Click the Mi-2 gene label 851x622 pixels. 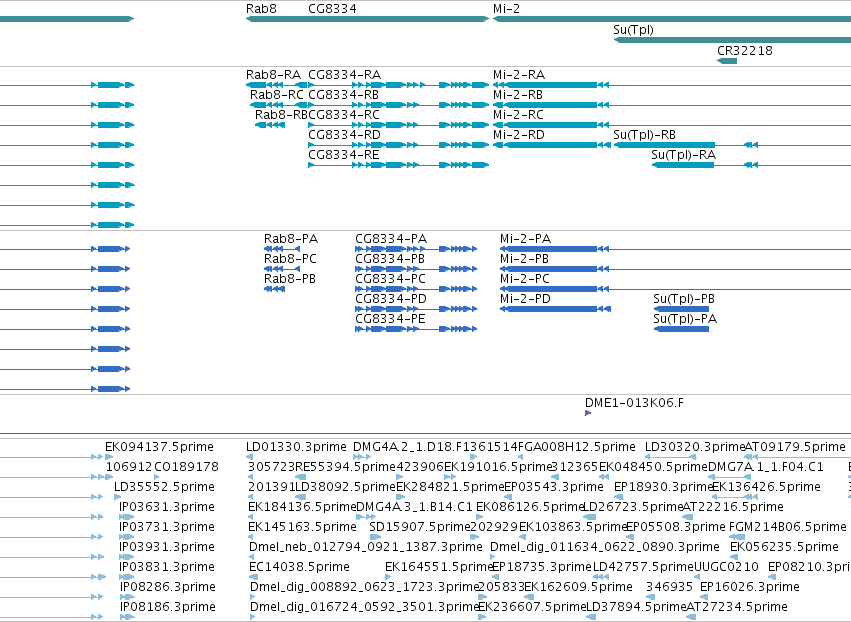(506, 9)
